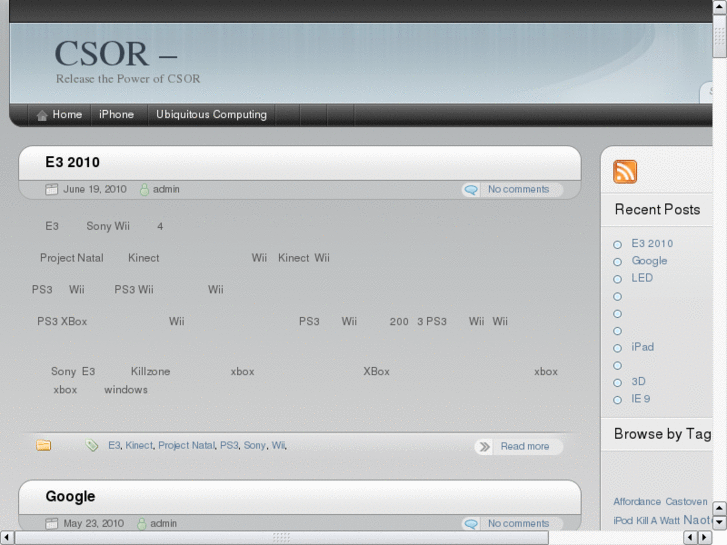The height and width of the screenshot is (545, 727).
Task: Select the PS3 tag link
Action: coord(229,445)
